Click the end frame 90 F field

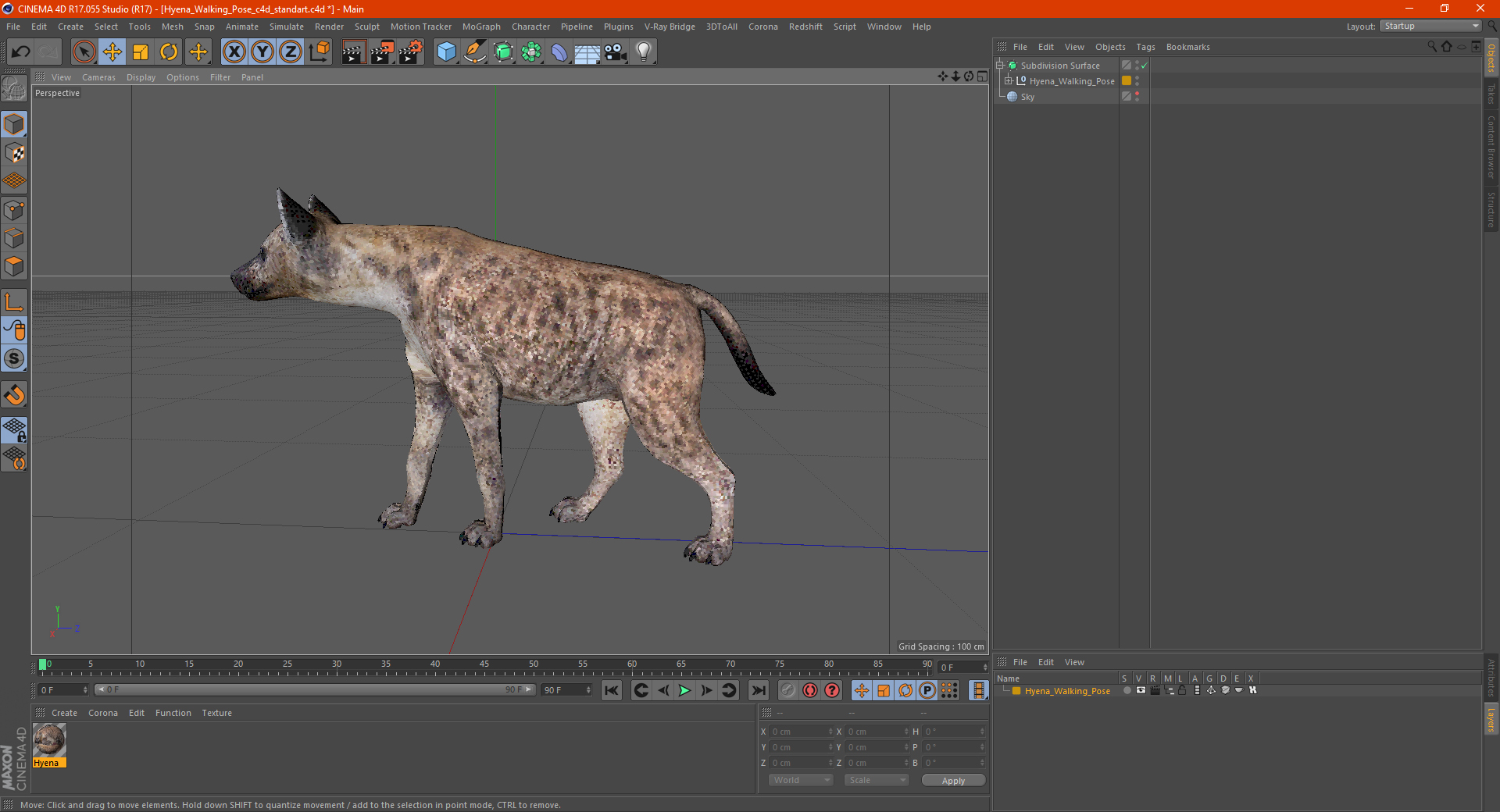pos(566,690)
